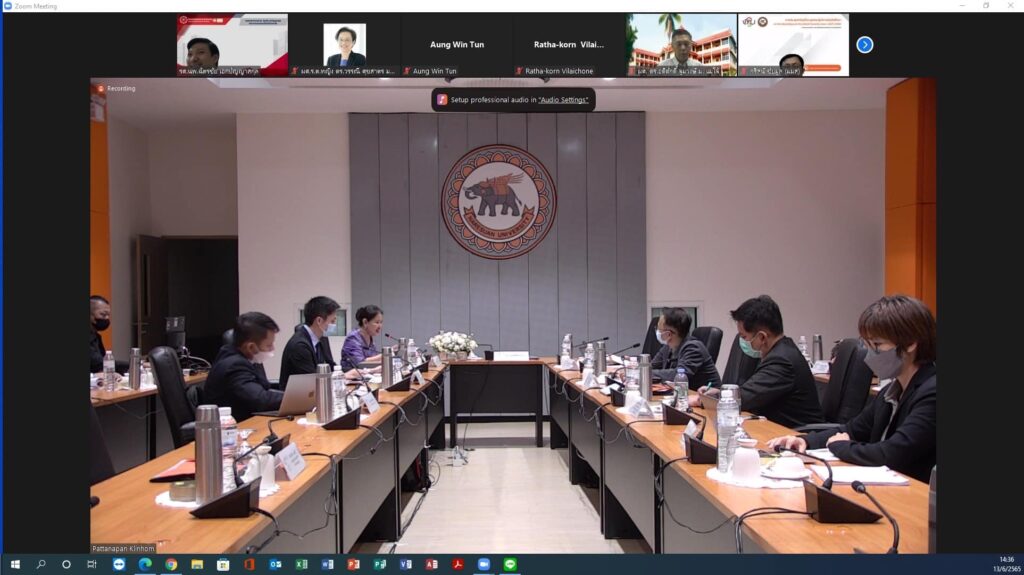Open Cortana from taskbar
This screenshot has height=575, width=1024.
66,565
